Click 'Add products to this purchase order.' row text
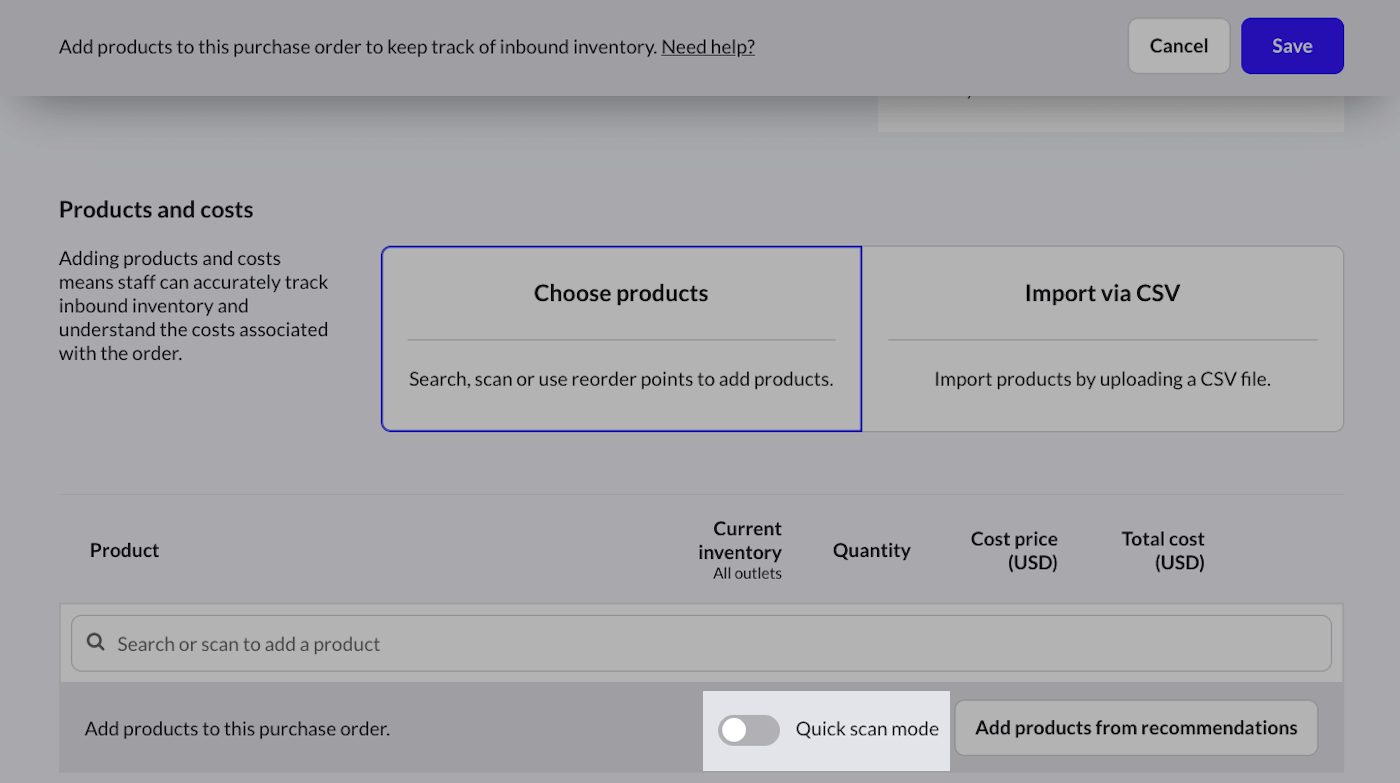1400x783 pixels. point(237,729)
